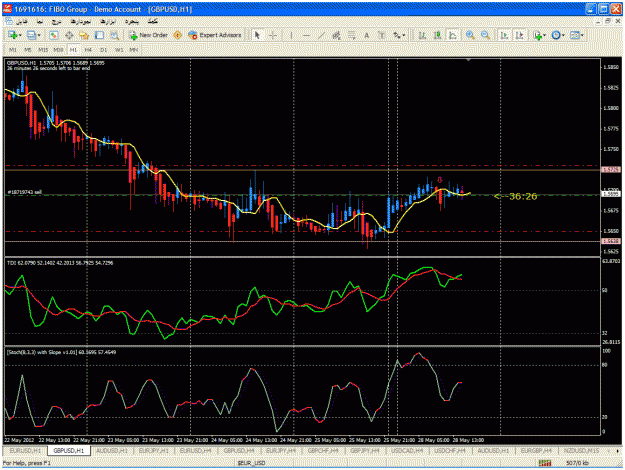Switch timeframe to M5

(28, 50)
